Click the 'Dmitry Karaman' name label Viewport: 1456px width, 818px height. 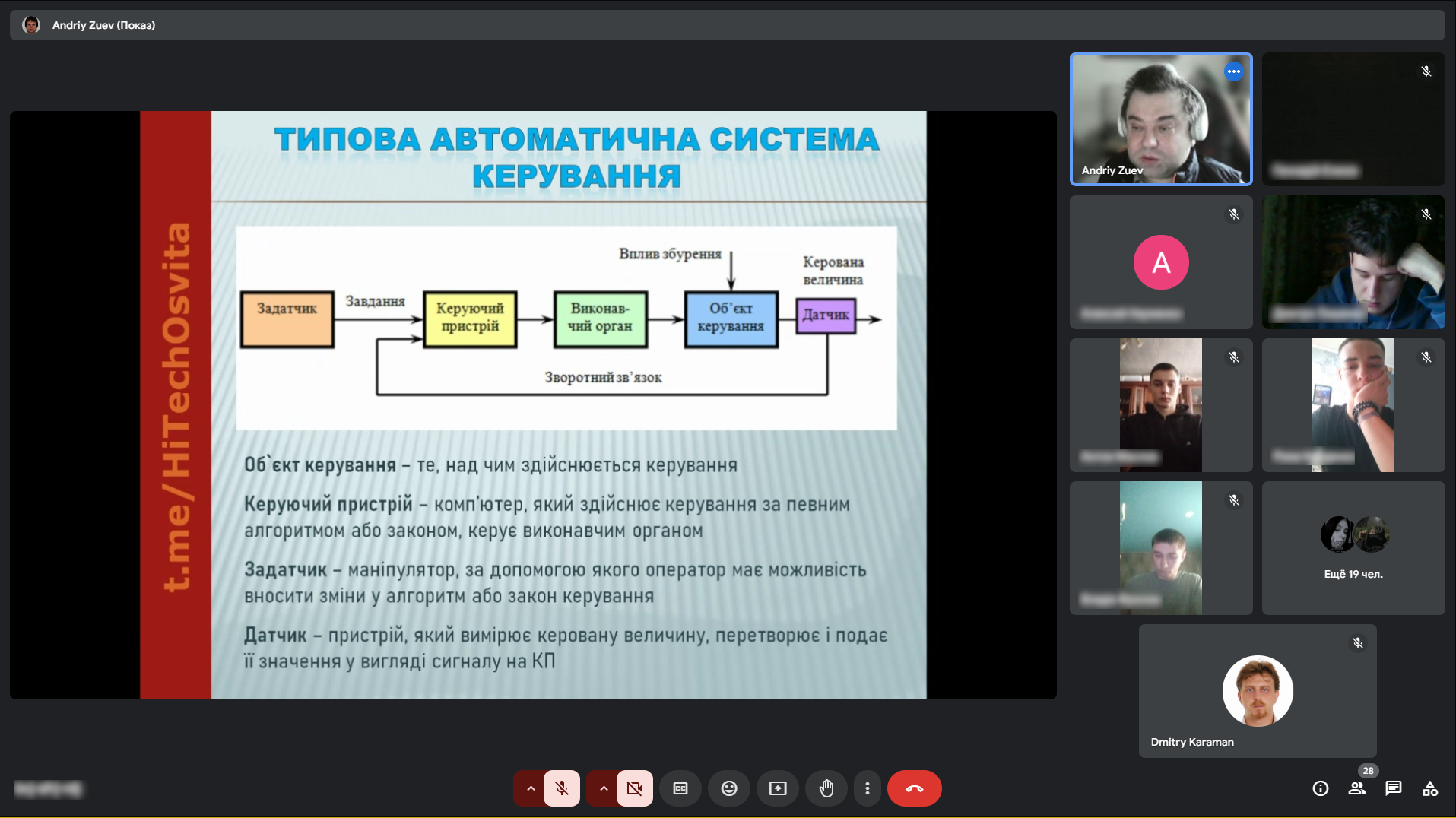pyautogui.click(x=1192, y=742)
